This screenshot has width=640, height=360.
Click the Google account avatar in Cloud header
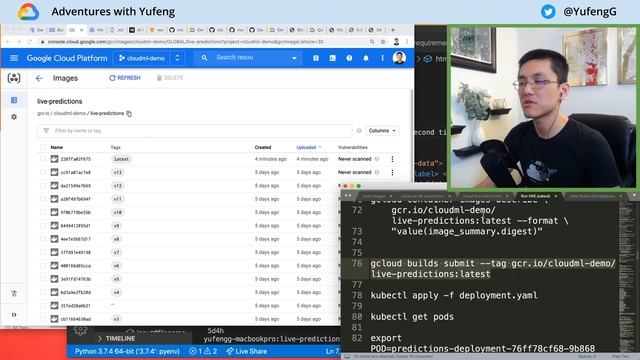399,58
